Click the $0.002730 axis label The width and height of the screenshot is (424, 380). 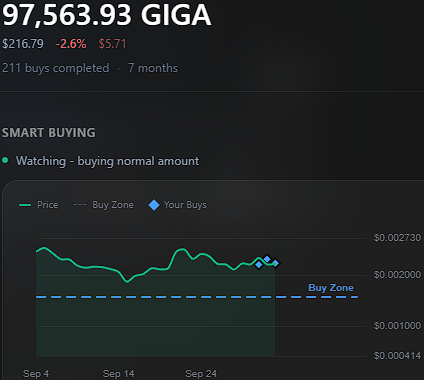(x=397, y=238)
